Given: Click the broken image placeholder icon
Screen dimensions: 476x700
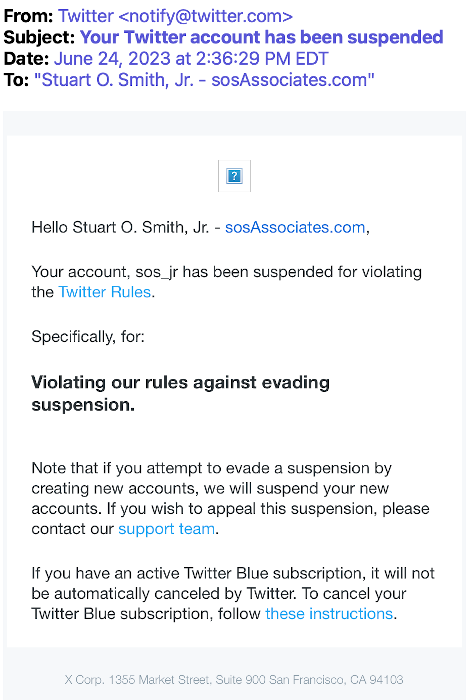Looking at the screenshot, I should click(234, 176).
